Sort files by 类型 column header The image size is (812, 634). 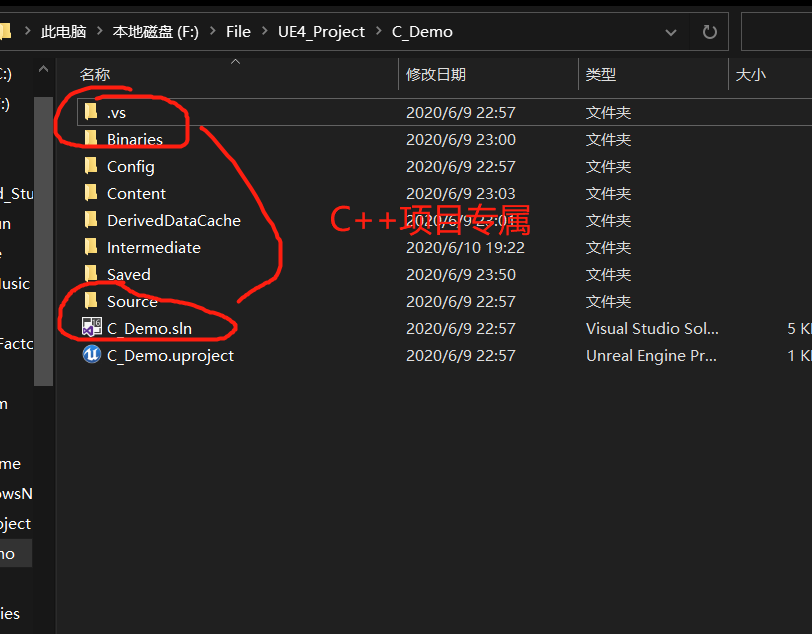click(x=601, y=75)
